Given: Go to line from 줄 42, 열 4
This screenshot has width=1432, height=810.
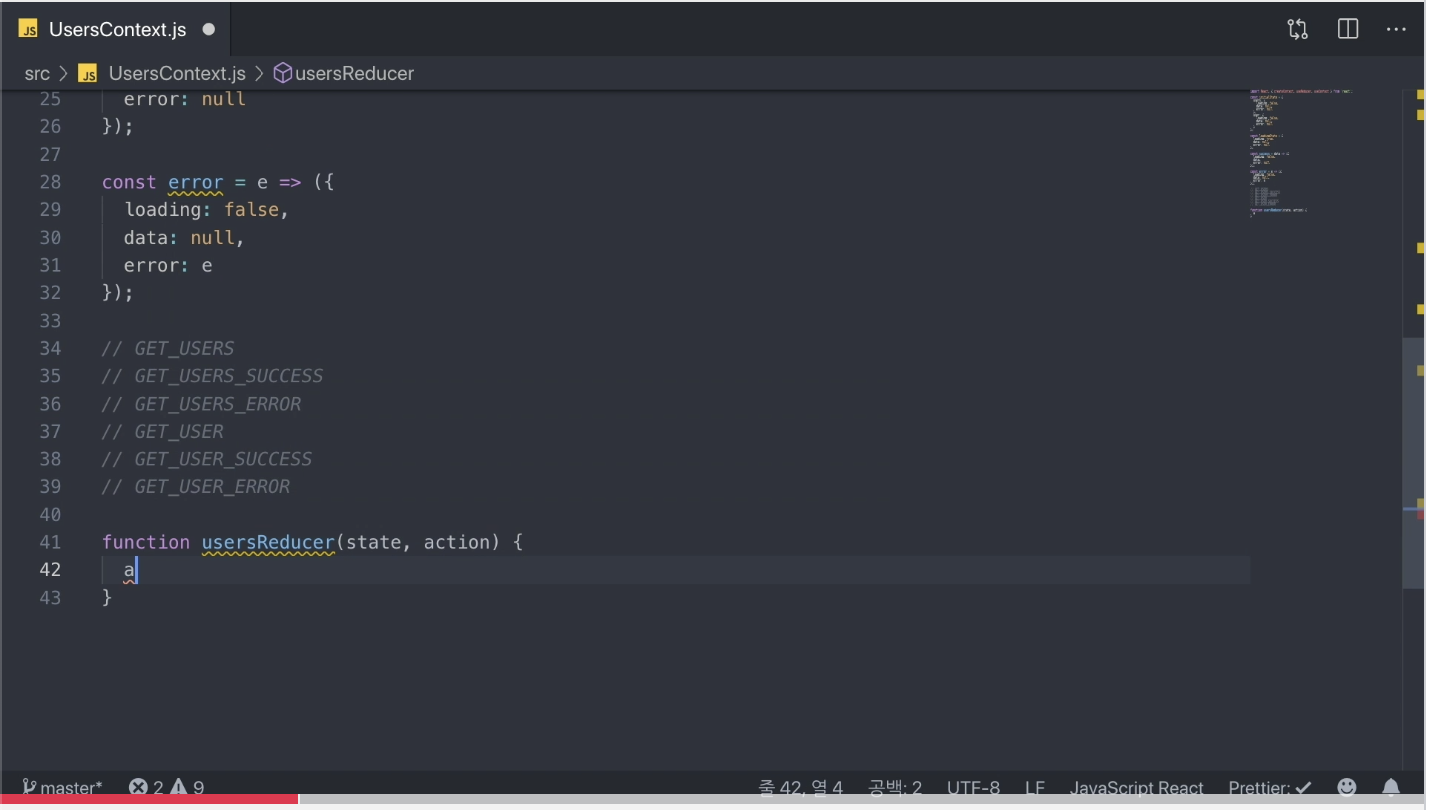Looking at the screenshot, I should [801, 788].
